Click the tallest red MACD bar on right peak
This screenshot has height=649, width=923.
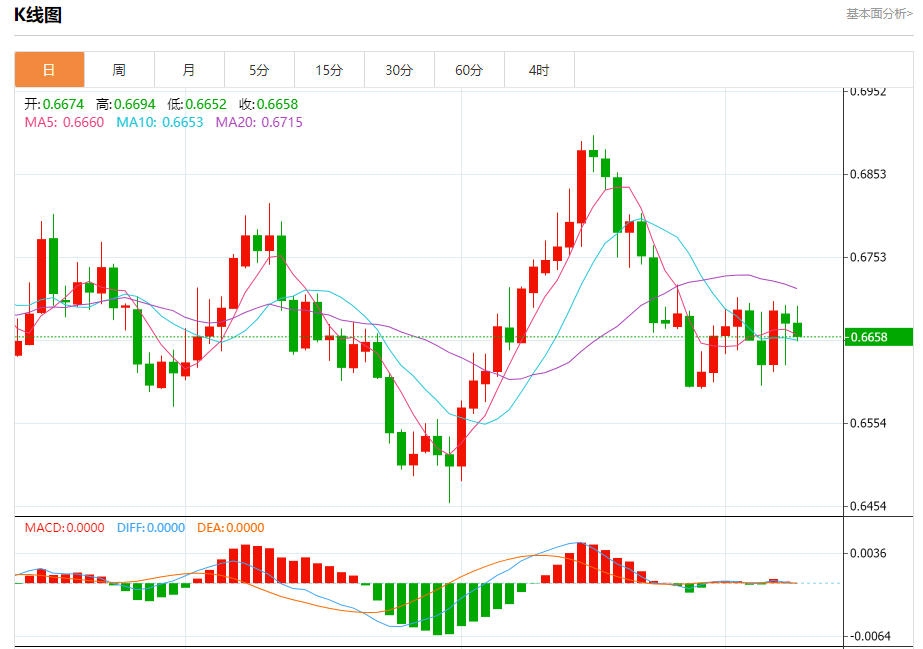tap(582, 563)
